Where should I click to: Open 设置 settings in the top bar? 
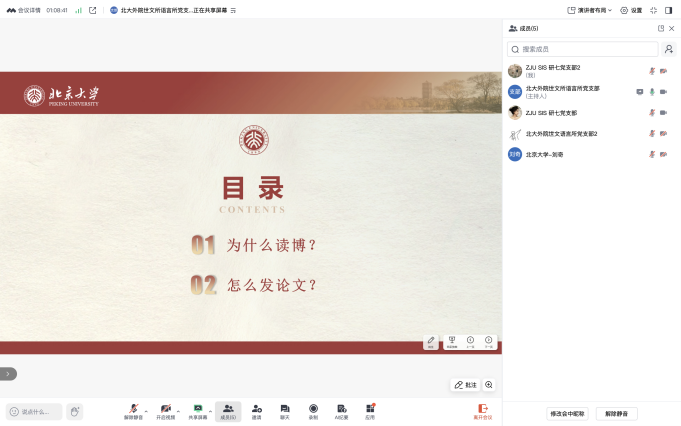pyautogui.click(x=631, y=10)
